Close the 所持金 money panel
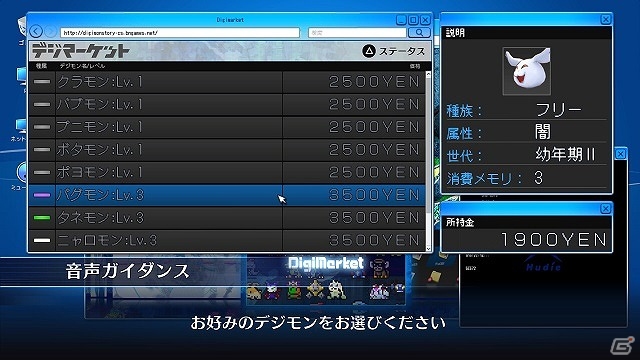640x360 pixels. (x=606, y=209)
